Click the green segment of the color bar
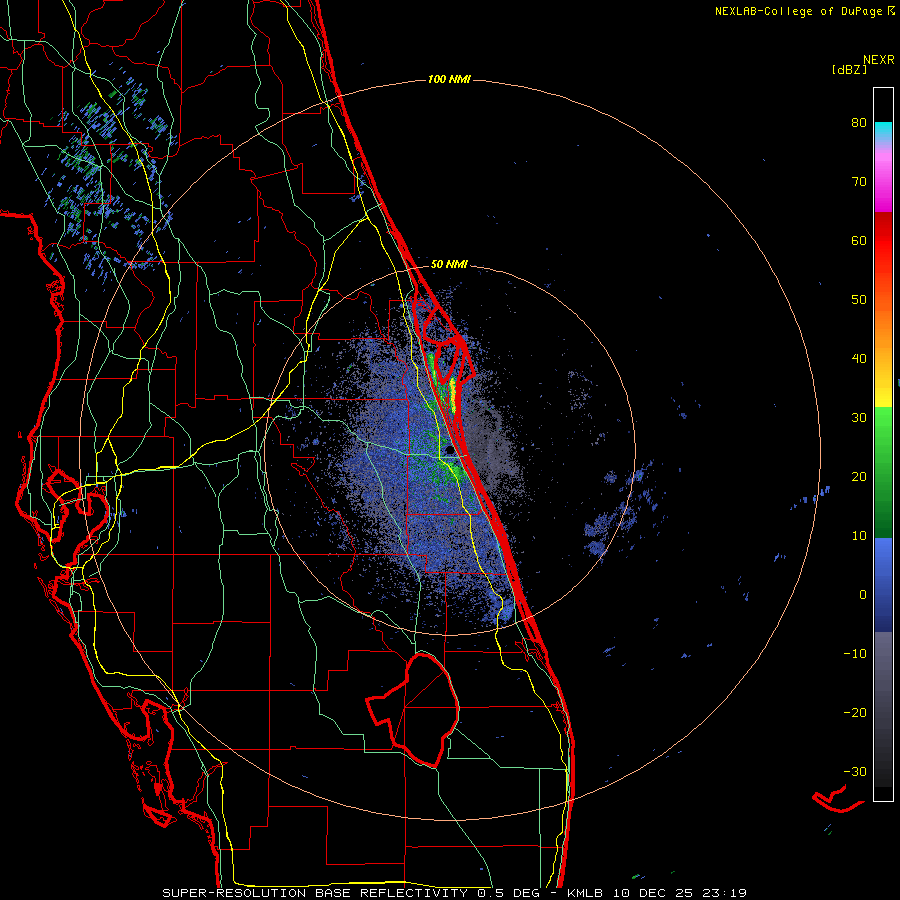The height and width of the screenshot is (900, 900). tap(883, 472)
